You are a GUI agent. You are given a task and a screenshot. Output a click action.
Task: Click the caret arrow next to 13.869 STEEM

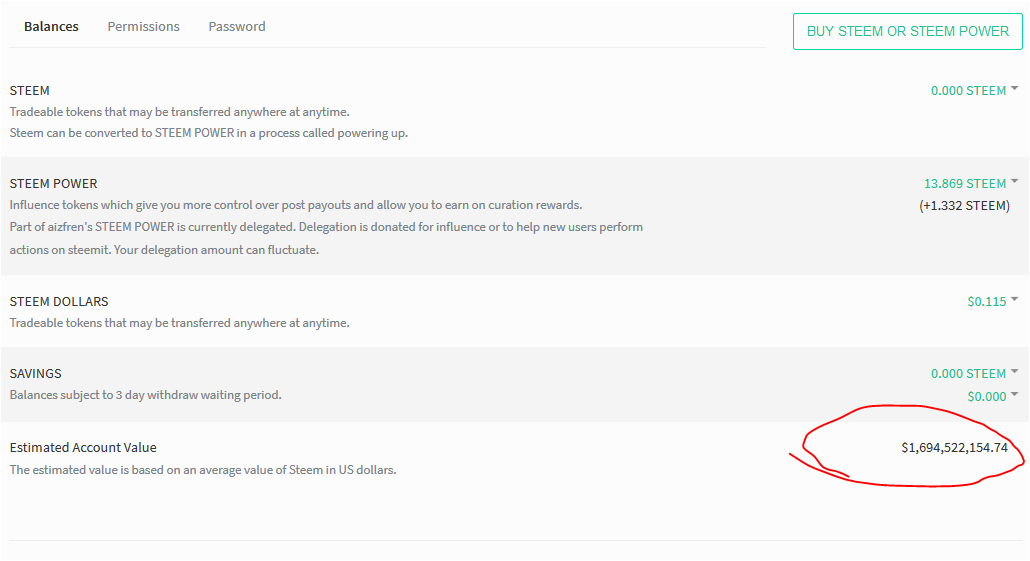(1015, 182)
